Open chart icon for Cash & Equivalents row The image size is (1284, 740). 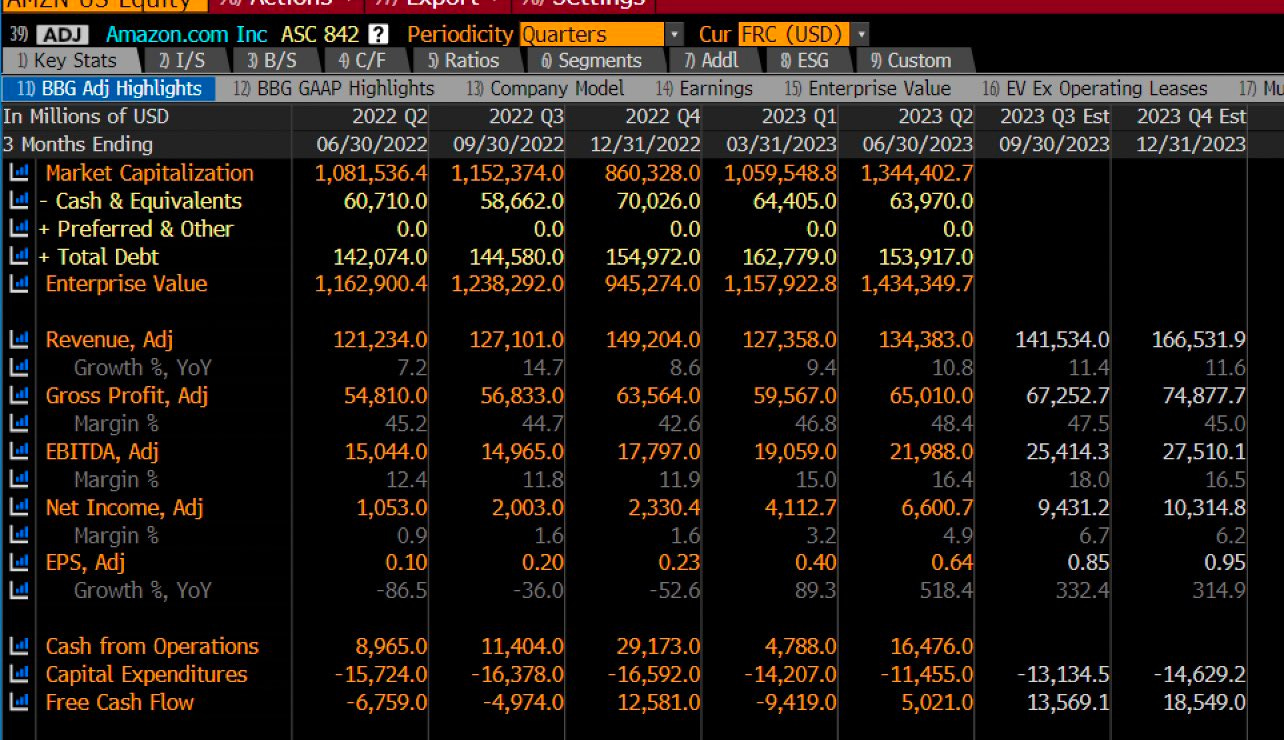[18, 201]
